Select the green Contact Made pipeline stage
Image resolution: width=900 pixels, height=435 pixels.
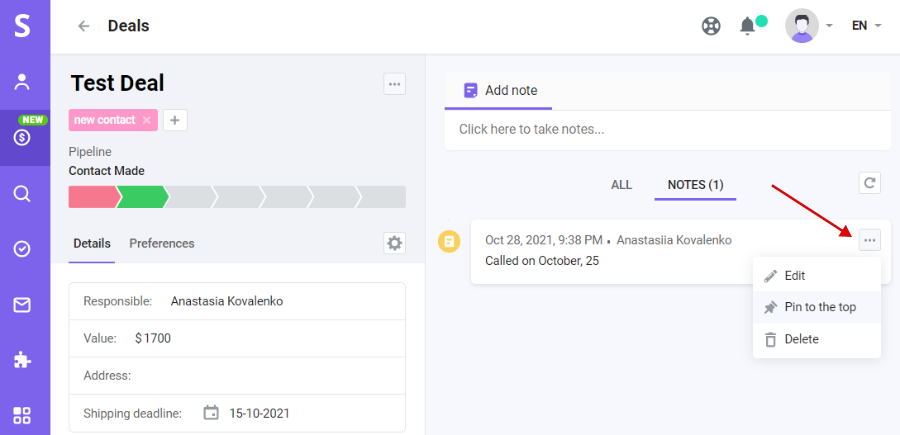tap(142, 197)
